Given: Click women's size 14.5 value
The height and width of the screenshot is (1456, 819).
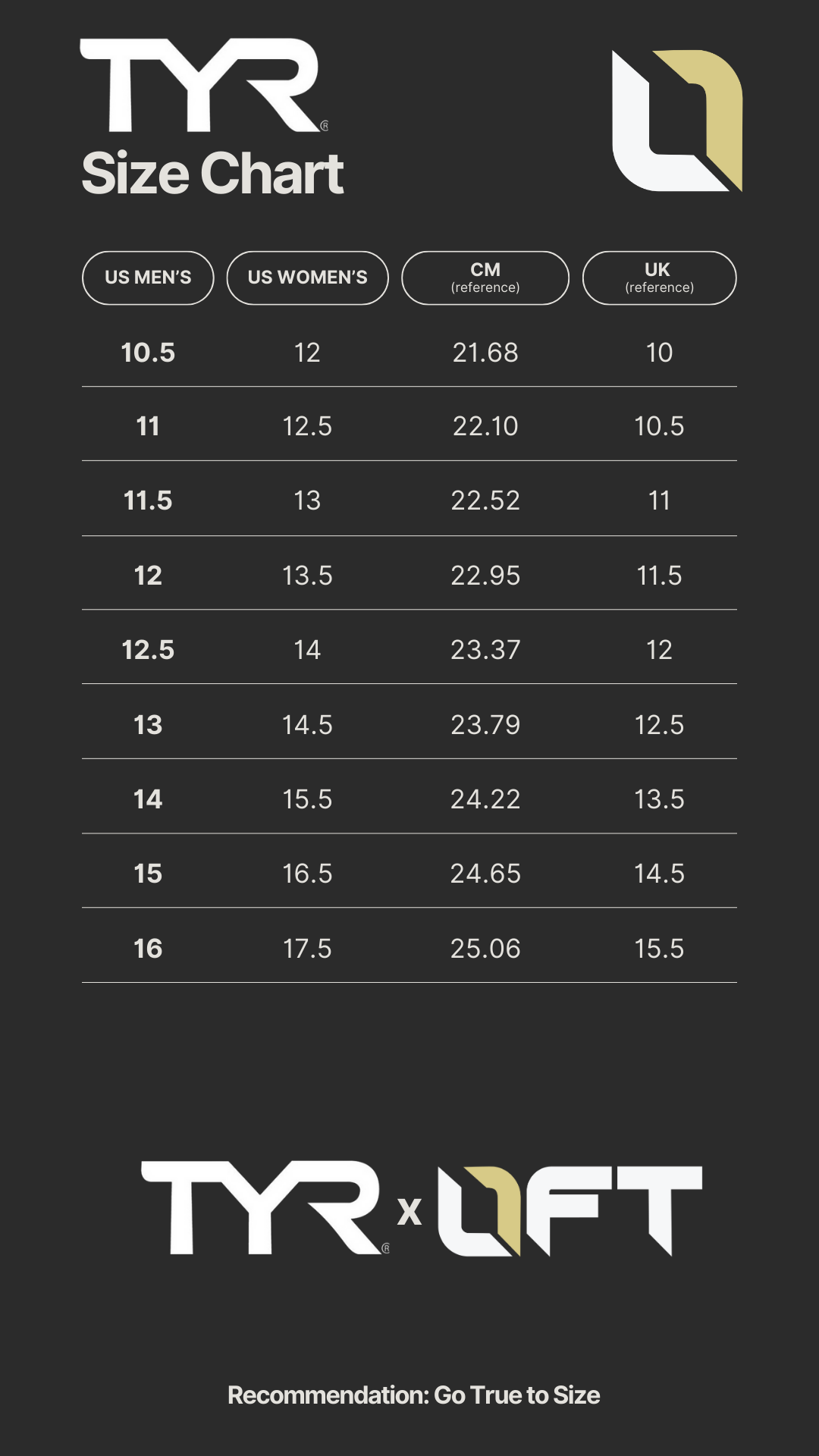Looking at the screenshot, I should pos(307,725).
